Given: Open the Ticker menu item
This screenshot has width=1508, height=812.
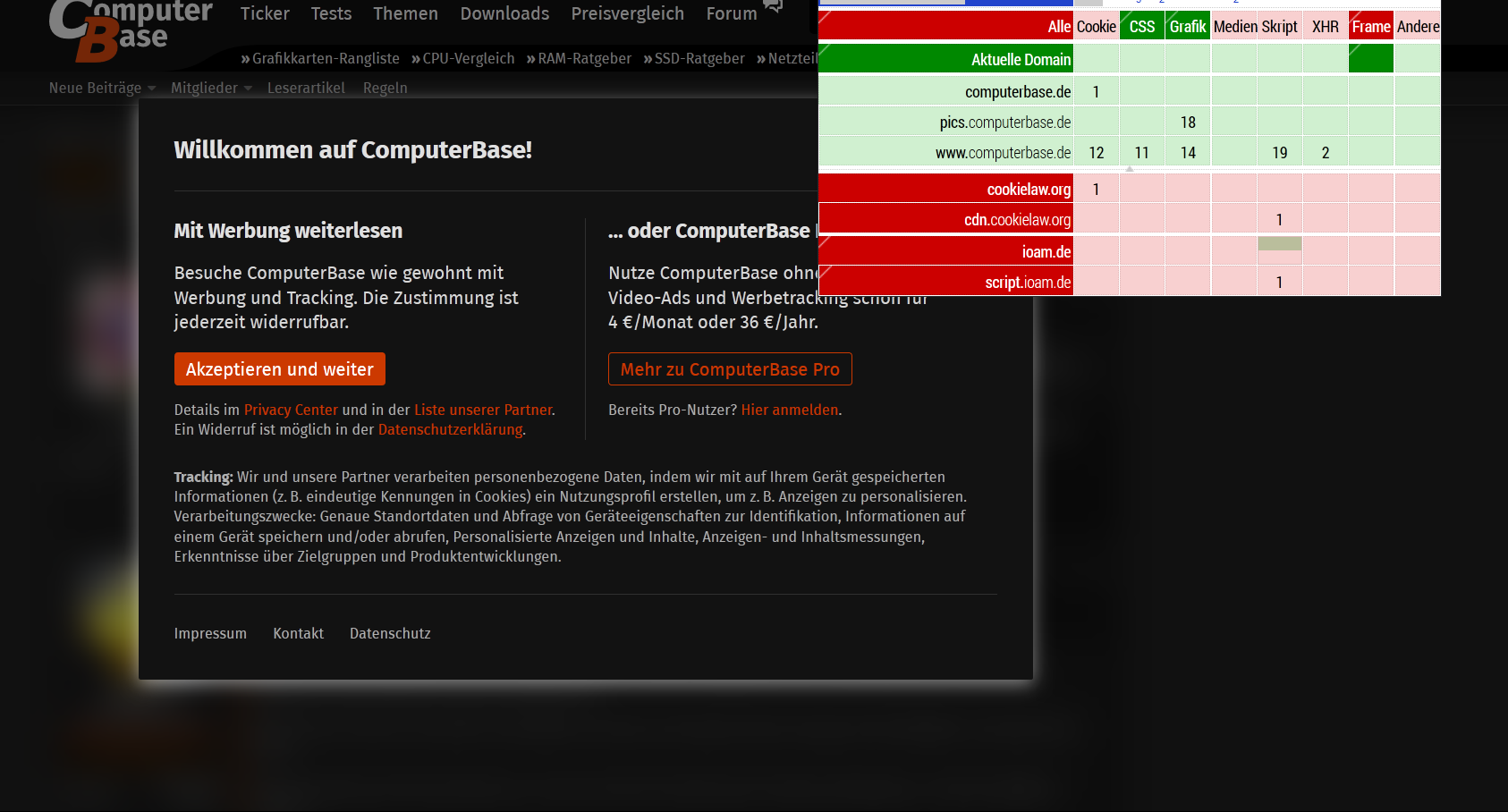Looking at the screenshot, I should [x=265, y=13].
